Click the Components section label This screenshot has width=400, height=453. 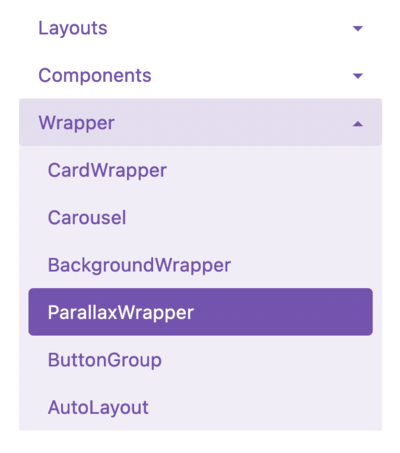(x=95, y=76)
